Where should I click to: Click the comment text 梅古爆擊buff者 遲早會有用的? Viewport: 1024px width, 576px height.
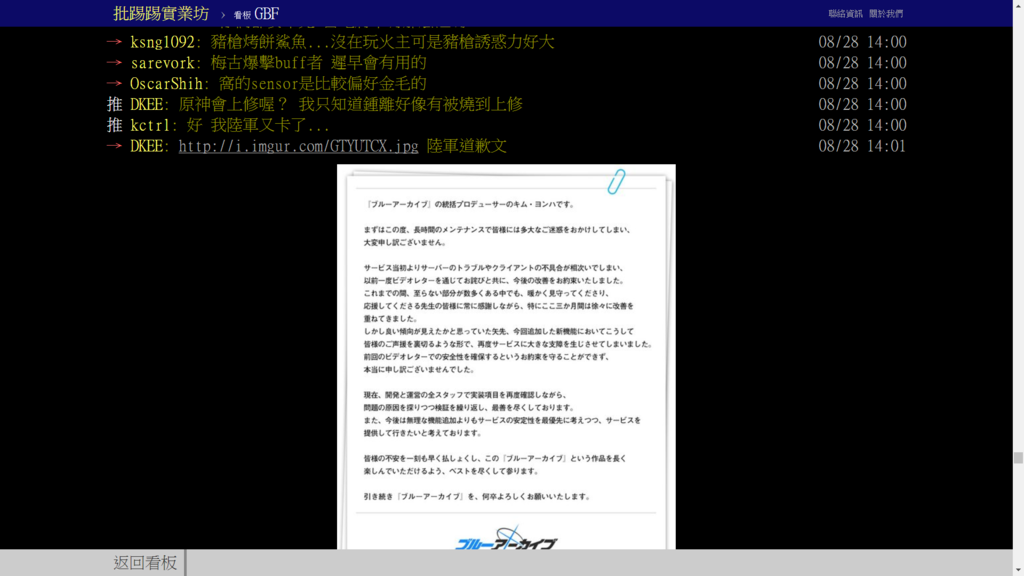318,63
